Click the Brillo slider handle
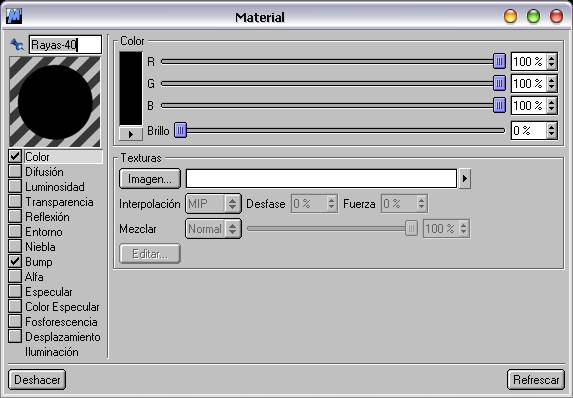The width and height of the screenshot is (573, 398). 180,130
